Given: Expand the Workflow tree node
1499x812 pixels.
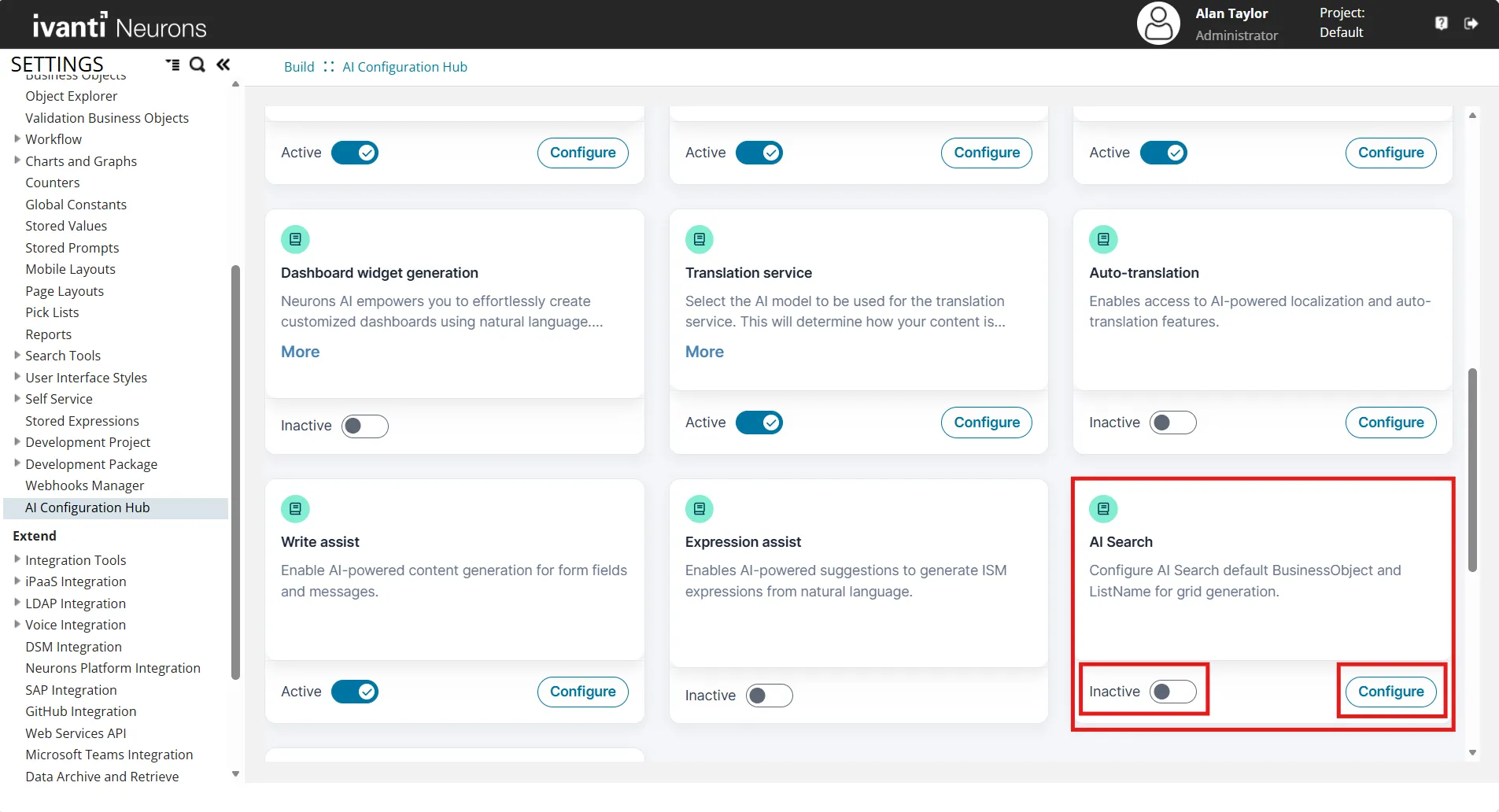Looking at the screenshot, I should tap(17, 138).
